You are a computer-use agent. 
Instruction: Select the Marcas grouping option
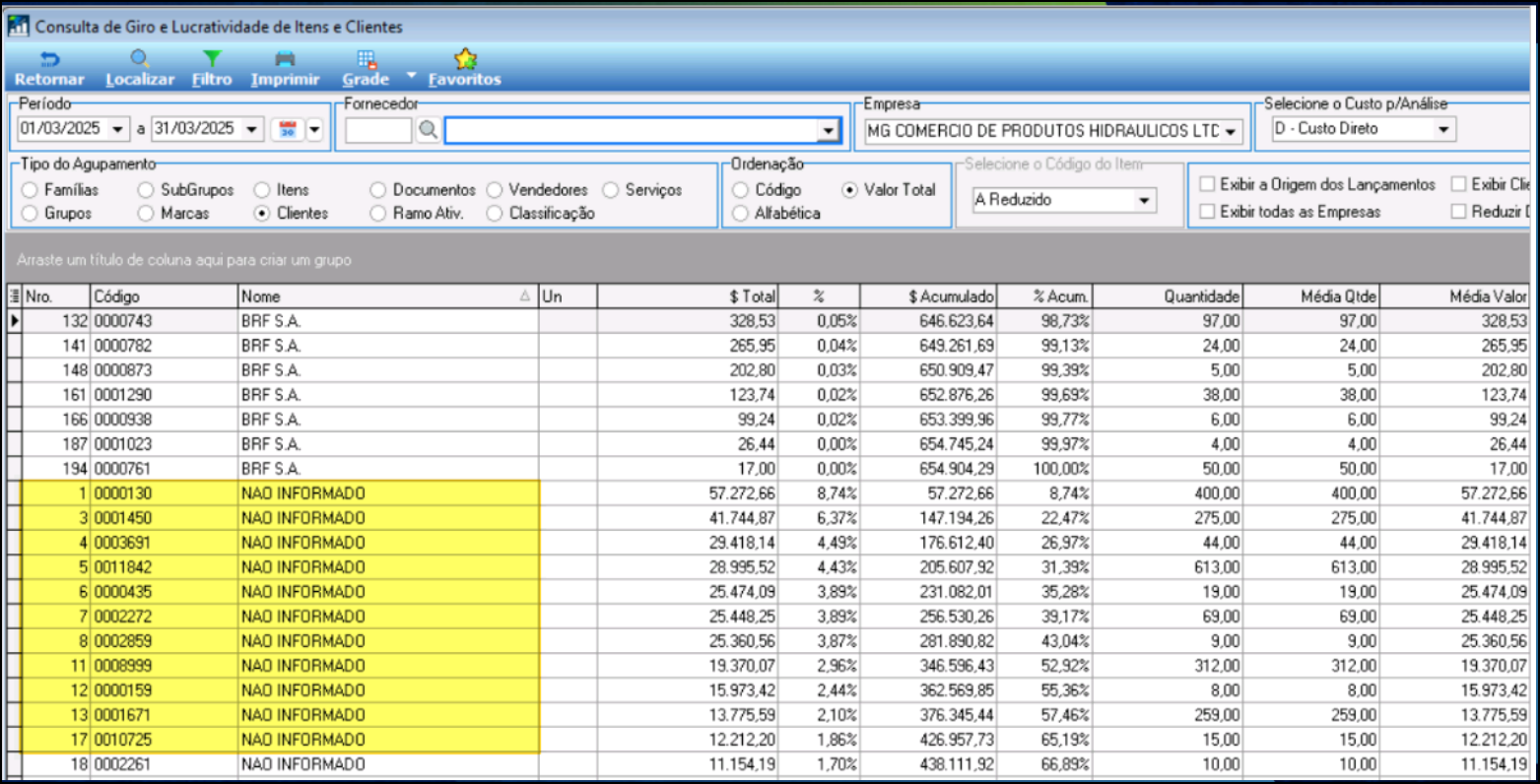pos(174,213)
